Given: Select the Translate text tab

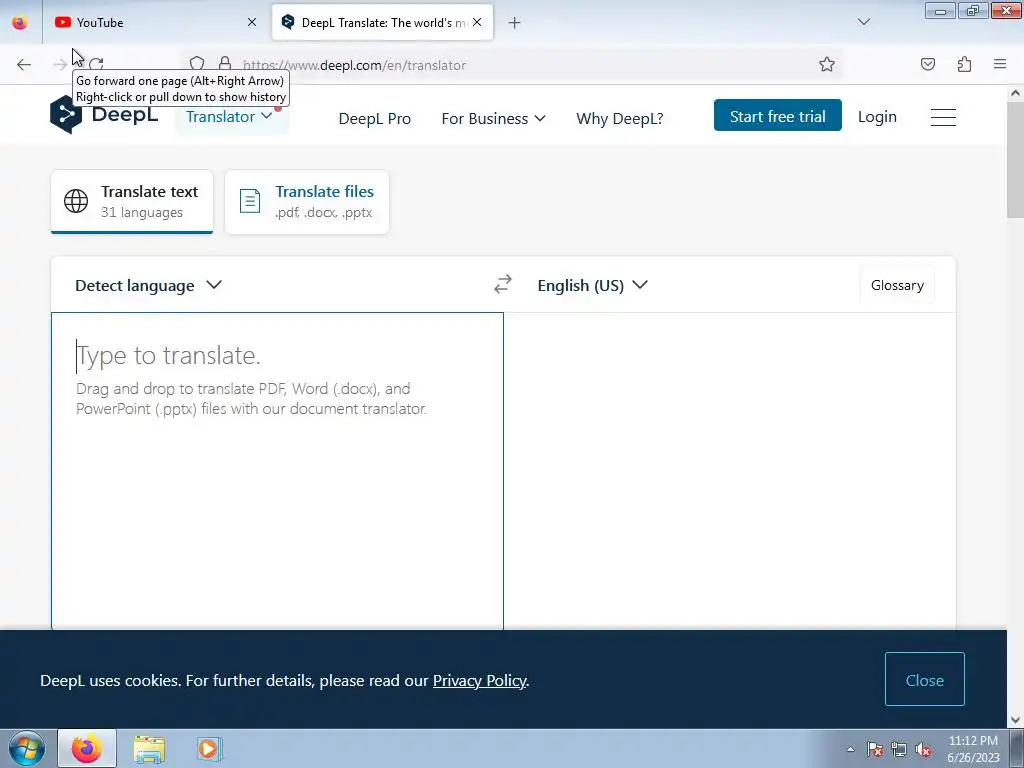Looking at the screenshot, I should 132,202.
